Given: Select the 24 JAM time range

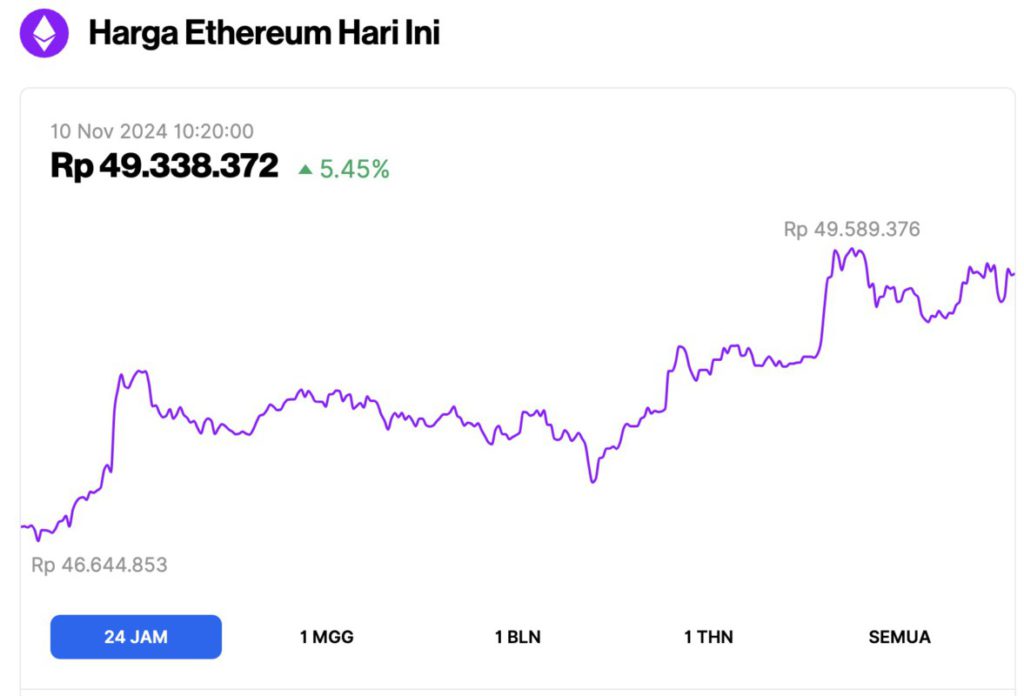Looking at the screenshot, I should click(x=136, y=637).
